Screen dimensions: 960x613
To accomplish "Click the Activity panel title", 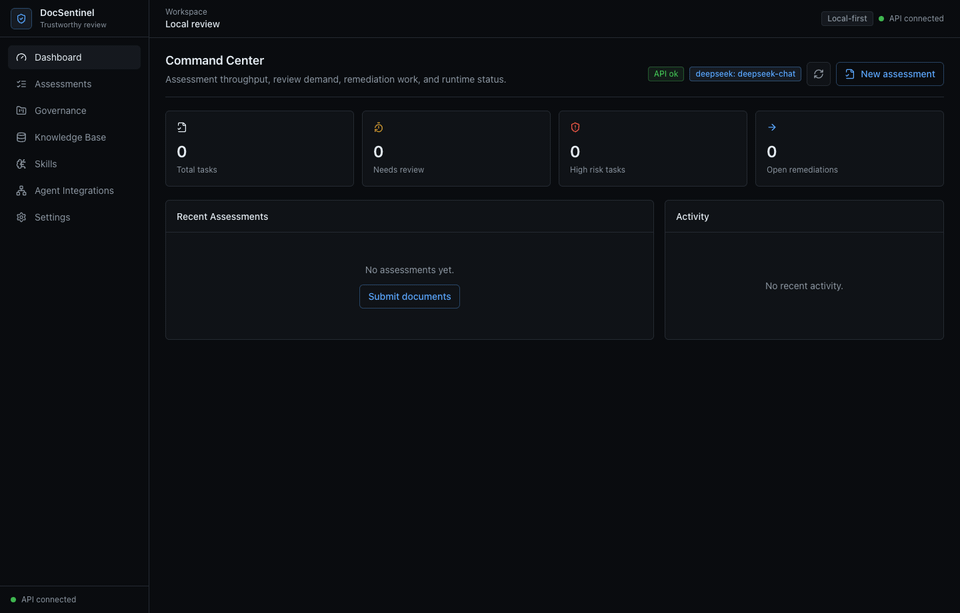I will [692, 217].
